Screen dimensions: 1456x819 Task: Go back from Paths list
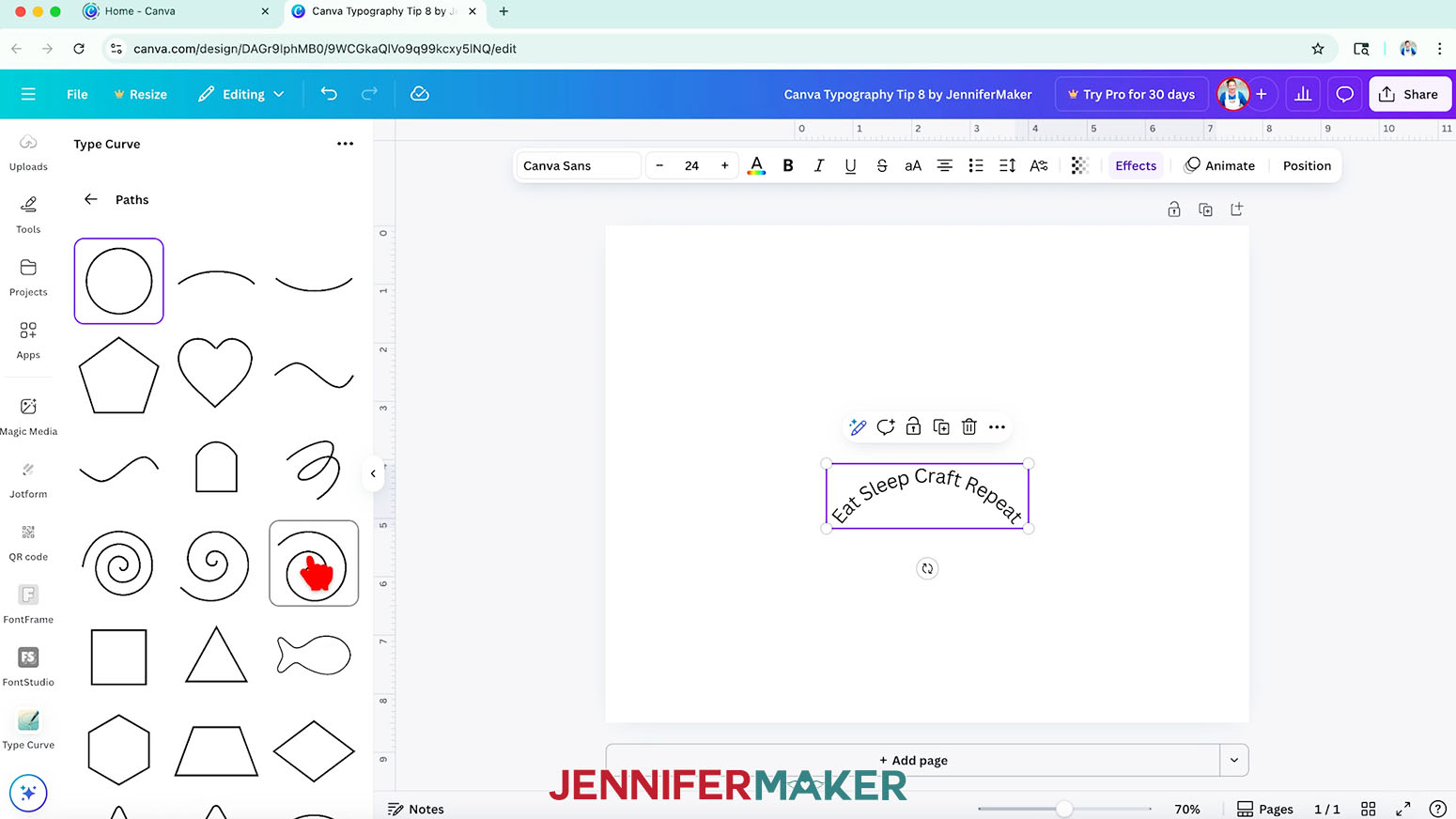pos(91,199)
